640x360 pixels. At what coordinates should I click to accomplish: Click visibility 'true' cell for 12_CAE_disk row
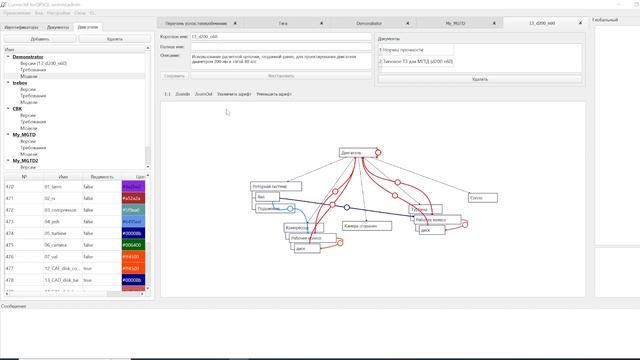point(102,269)
